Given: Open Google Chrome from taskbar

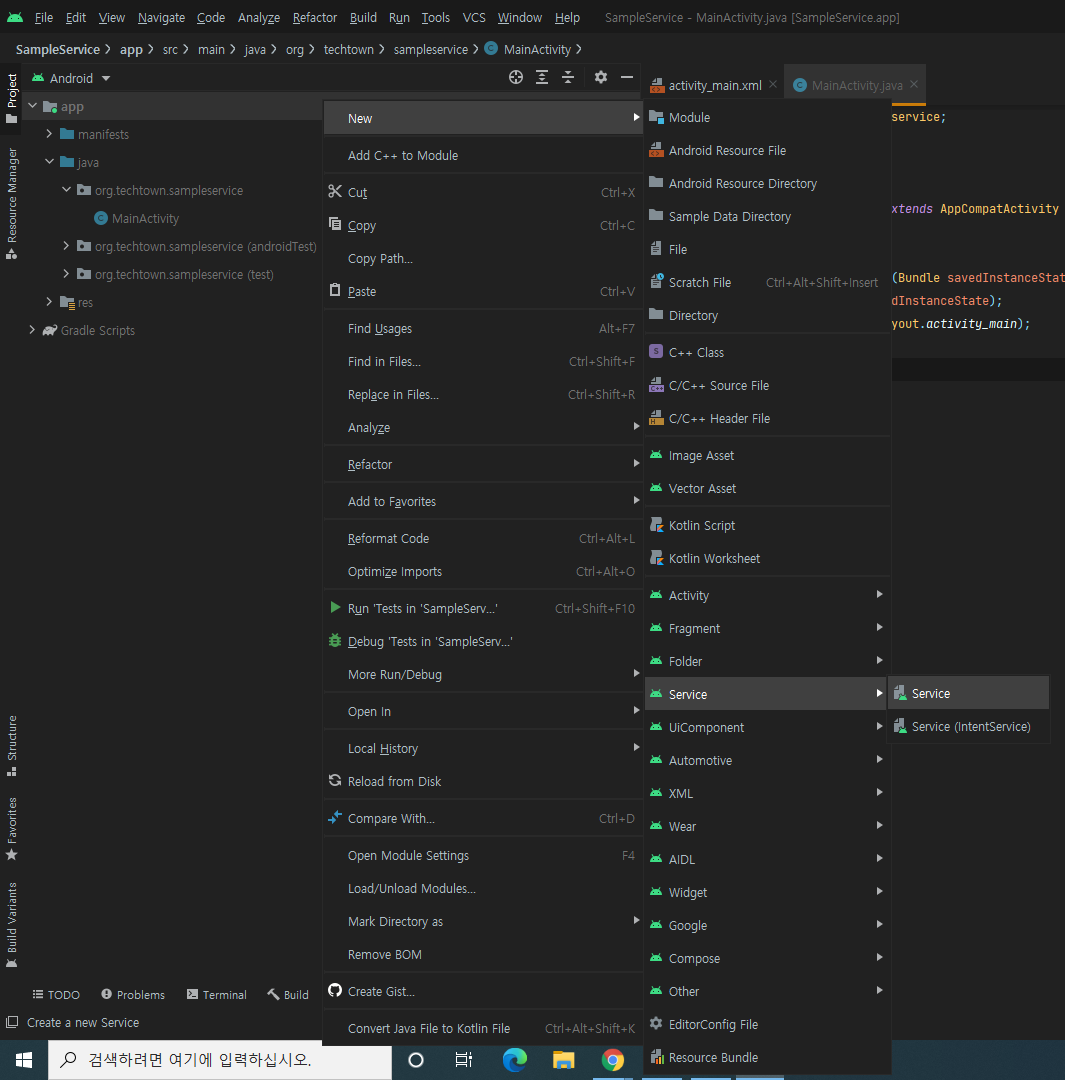Looking at the screenshot, I should [x=612, y=1060].
